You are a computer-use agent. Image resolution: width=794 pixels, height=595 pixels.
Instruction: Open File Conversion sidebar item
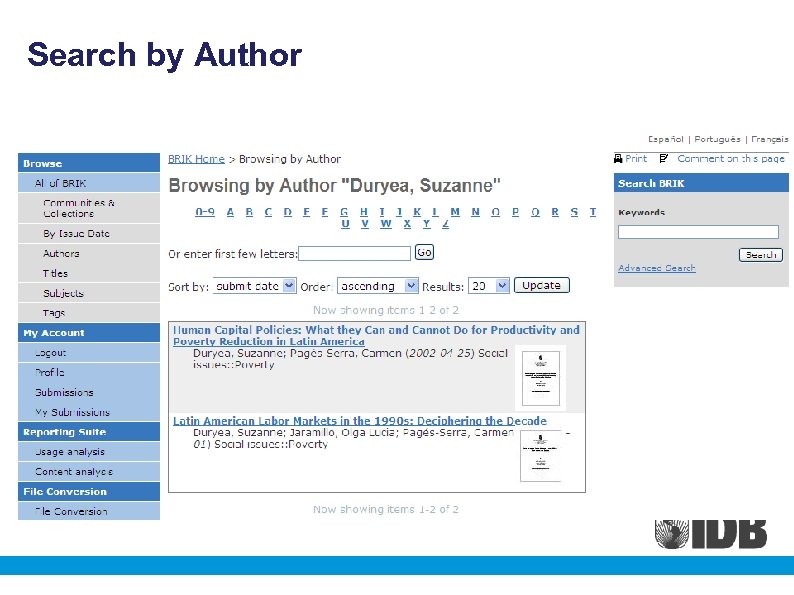click(x=89, y=511)
